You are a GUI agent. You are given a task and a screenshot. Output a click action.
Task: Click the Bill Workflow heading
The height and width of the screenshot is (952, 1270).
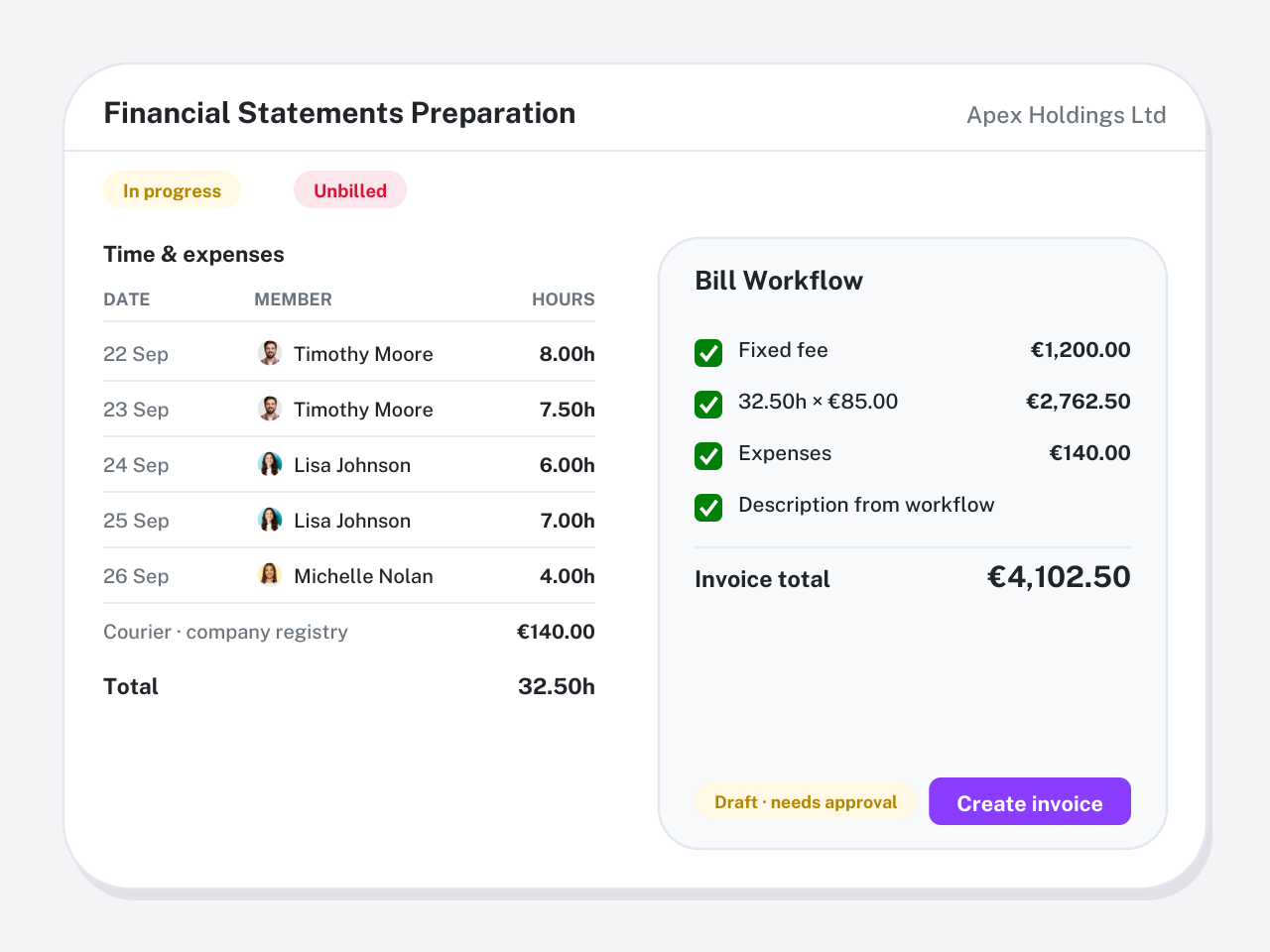point(779,281)
